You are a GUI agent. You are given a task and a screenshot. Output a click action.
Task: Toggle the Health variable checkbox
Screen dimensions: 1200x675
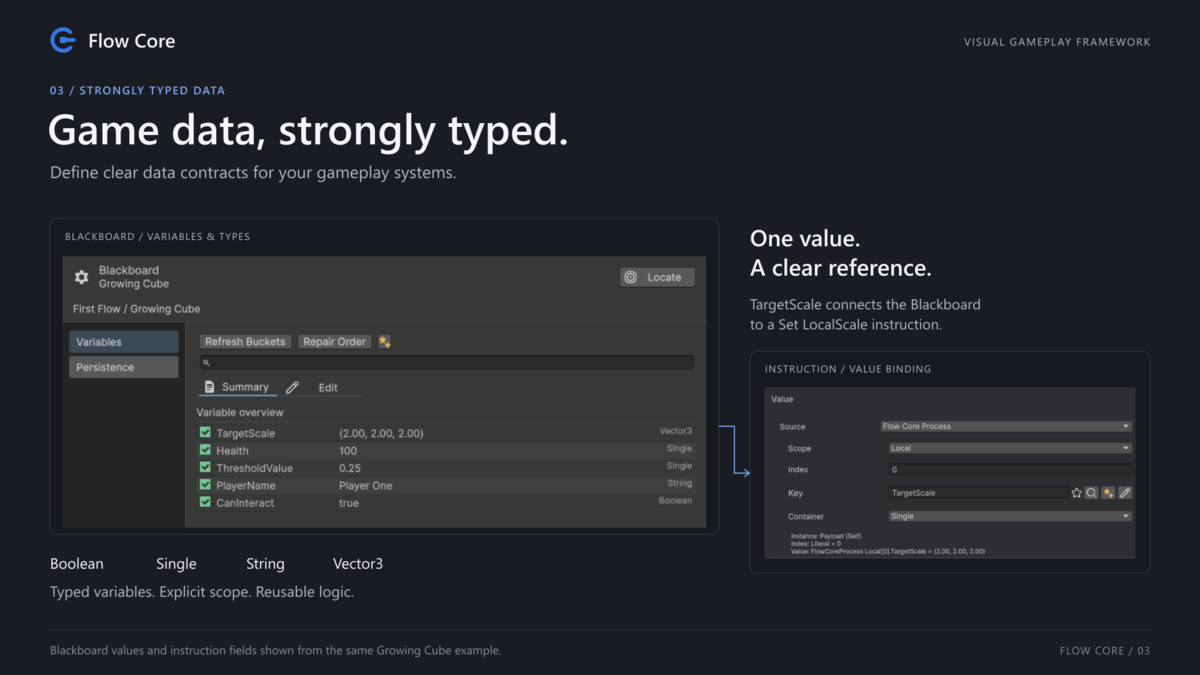coord(205,450)
